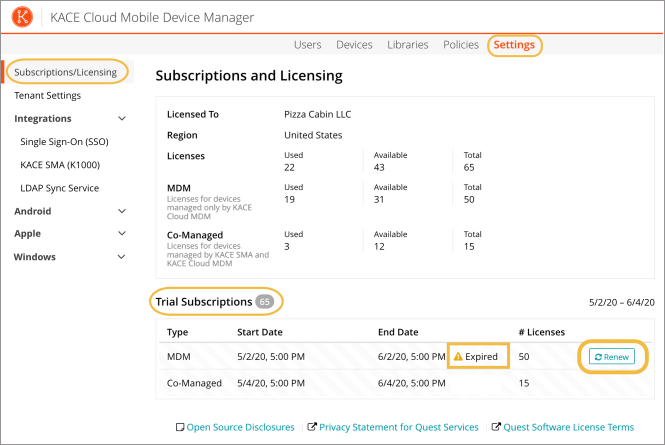Viewport: 665px width, 445px height.
Task: Click the KACE Cloud Mobile Device Manager title
Action: pyautogui.click(x=152, y=17)
